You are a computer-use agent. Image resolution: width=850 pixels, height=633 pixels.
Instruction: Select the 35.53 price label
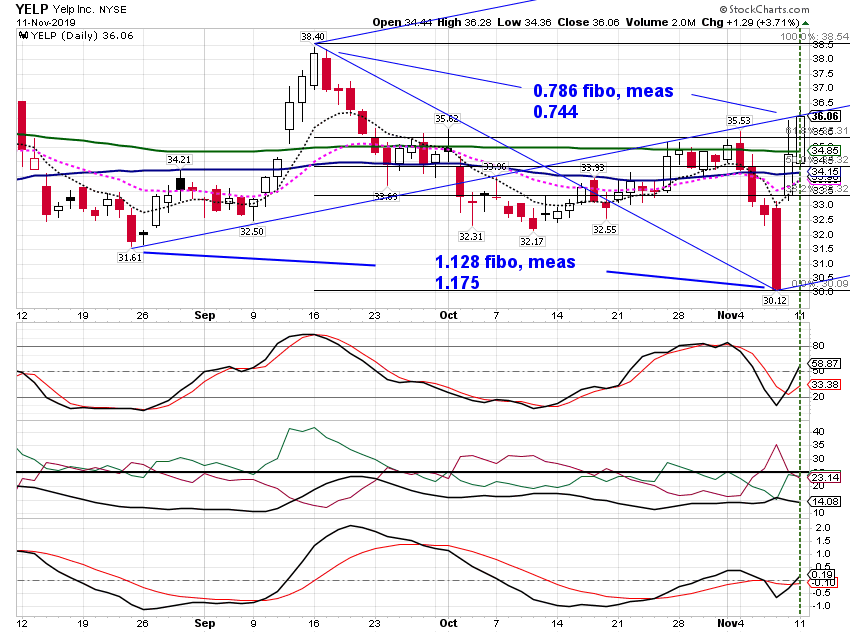click(739, 120)
